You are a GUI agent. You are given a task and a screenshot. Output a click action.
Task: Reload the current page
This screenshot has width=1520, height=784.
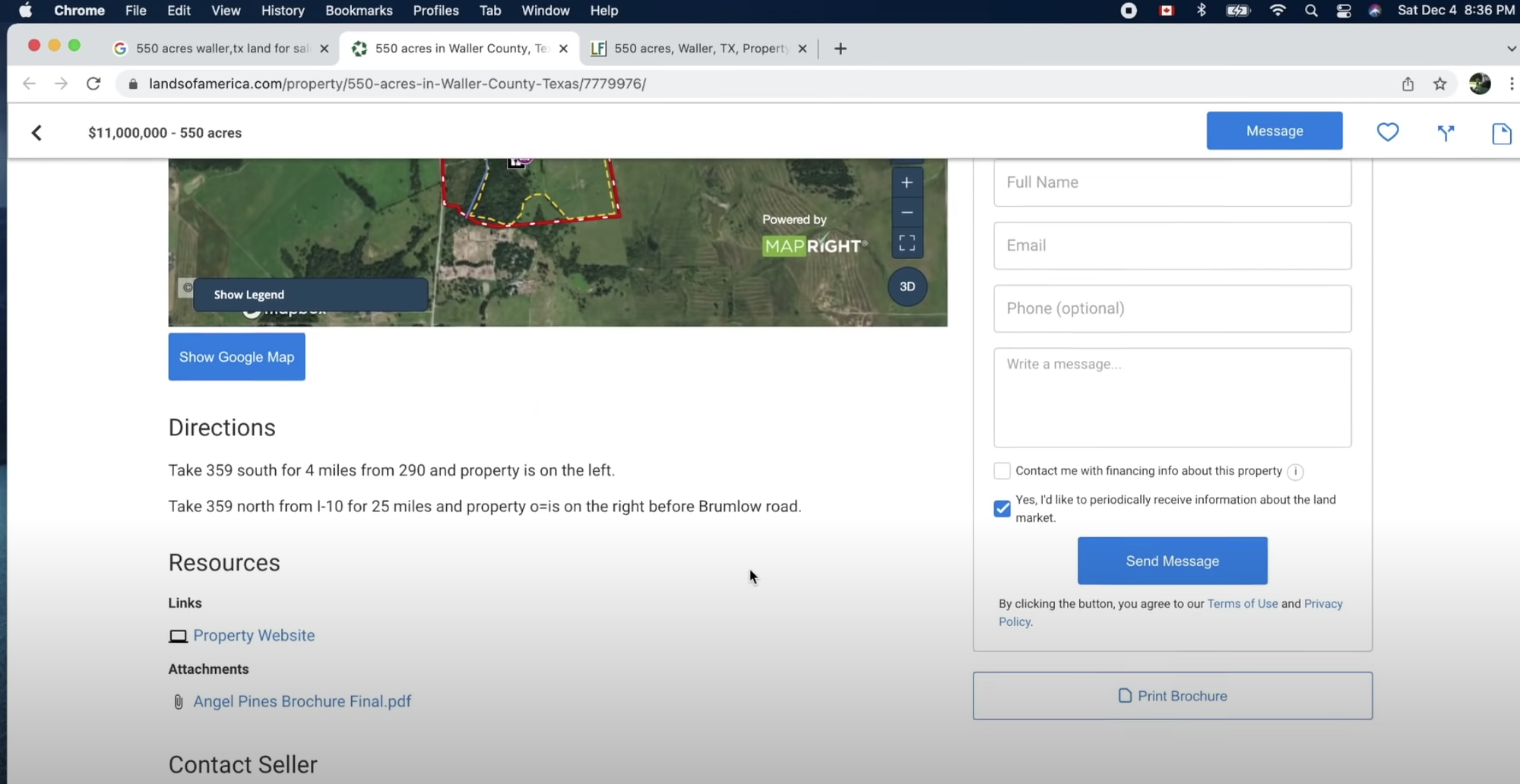[93, 84]
